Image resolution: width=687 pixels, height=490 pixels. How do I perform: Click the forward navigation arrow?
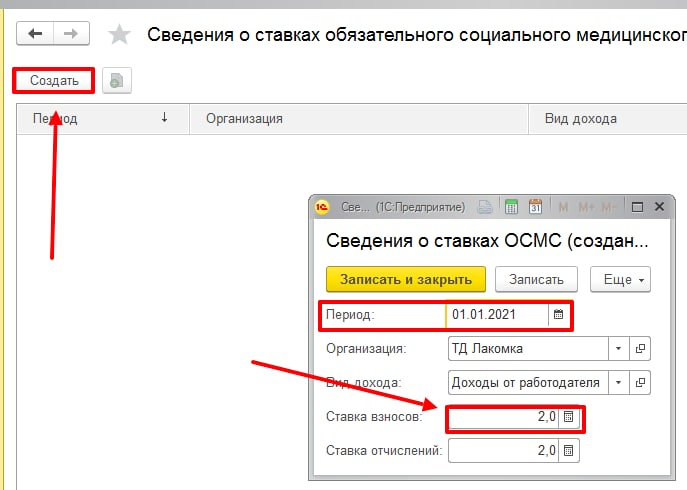pyautogui.click(x=70, y=34)
